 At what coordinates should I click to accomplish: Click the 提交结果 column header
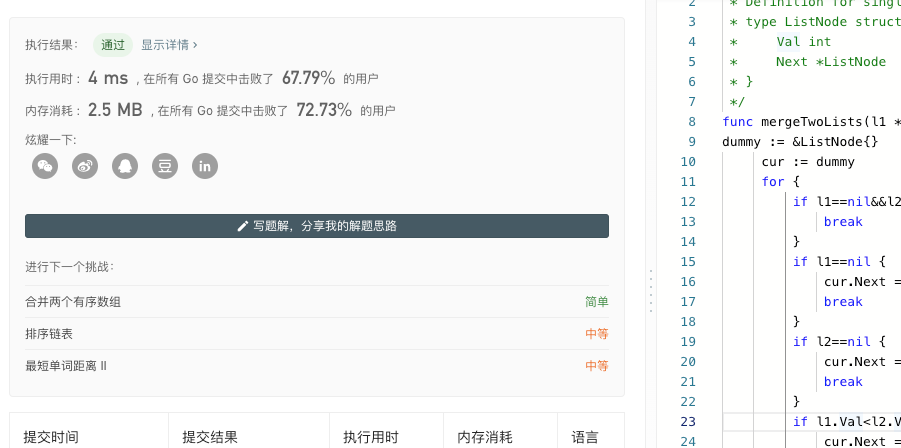tap(210, 438)
